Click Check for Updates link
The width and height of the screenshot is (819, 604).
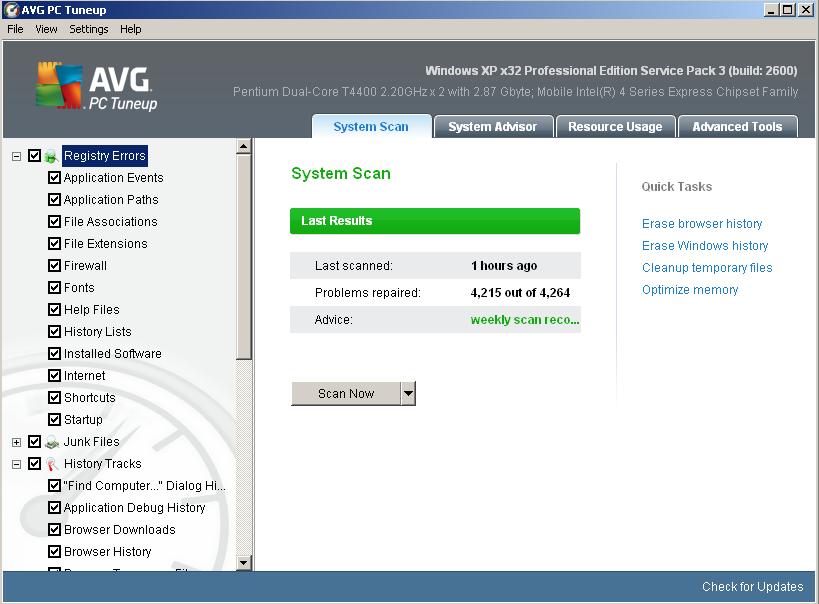click(x=753, y=587)
